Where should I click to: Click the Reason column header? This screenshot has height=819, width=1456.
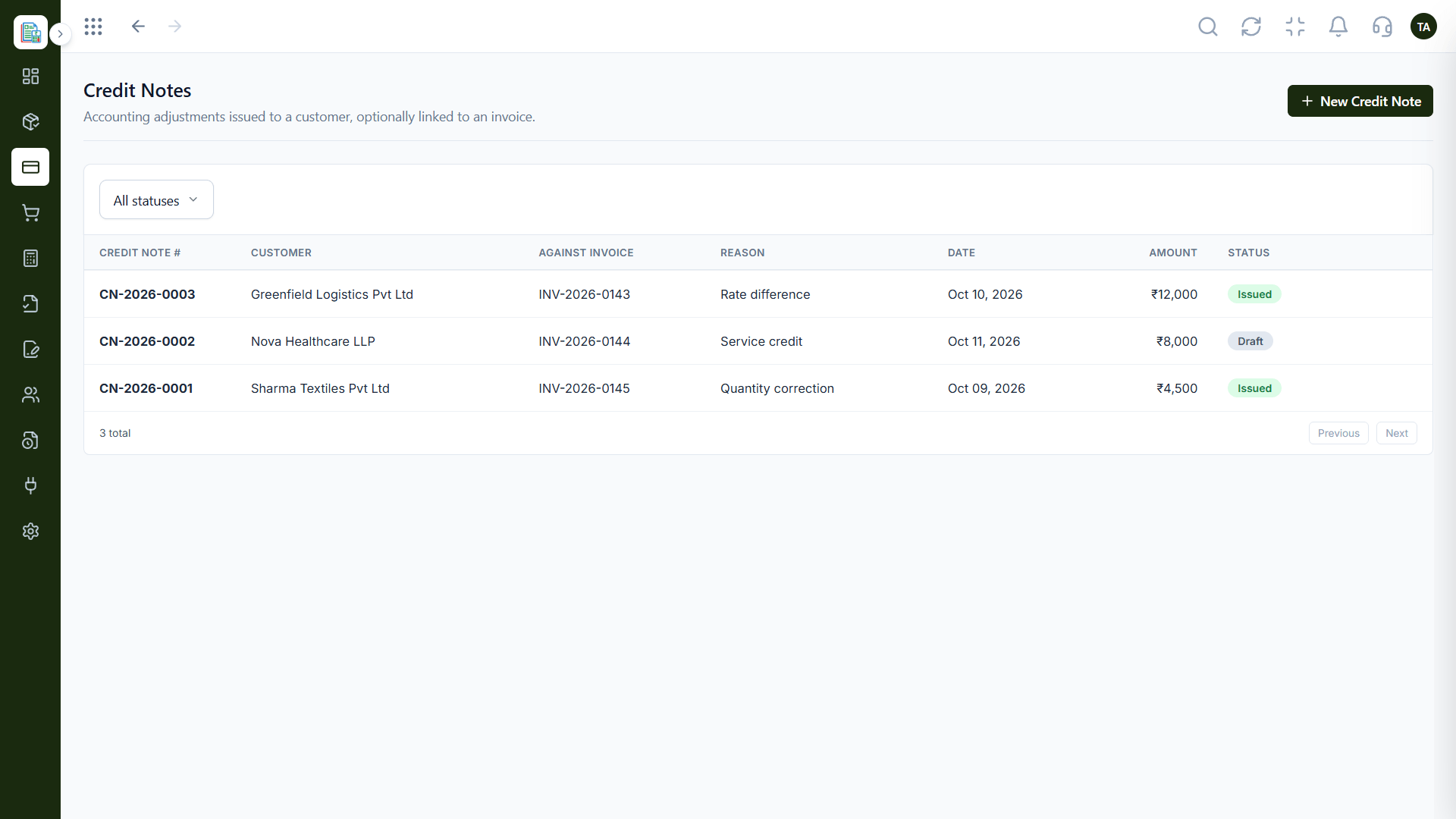click(x=742, y=253)
